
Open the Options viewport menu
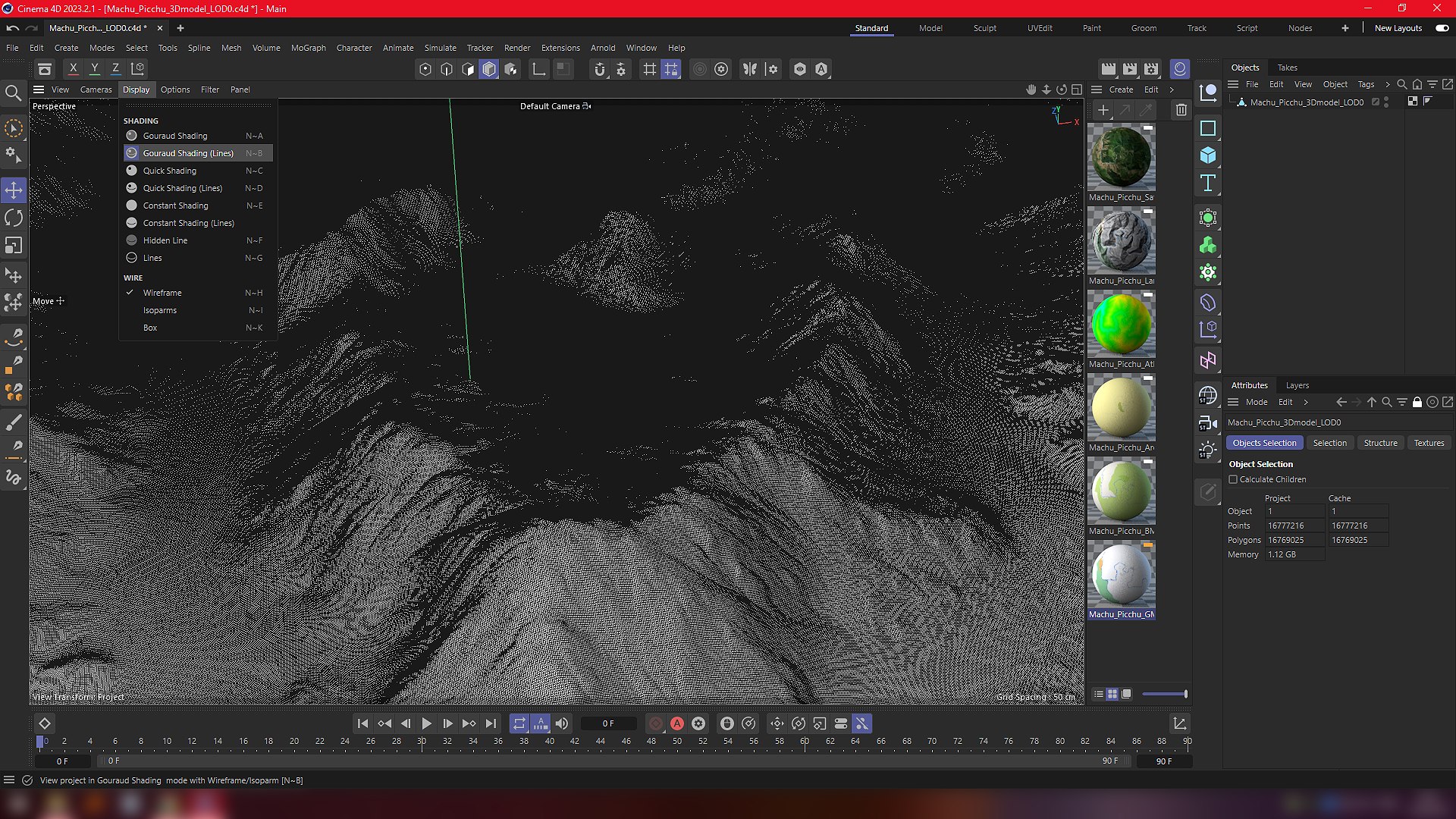point(175,89)
